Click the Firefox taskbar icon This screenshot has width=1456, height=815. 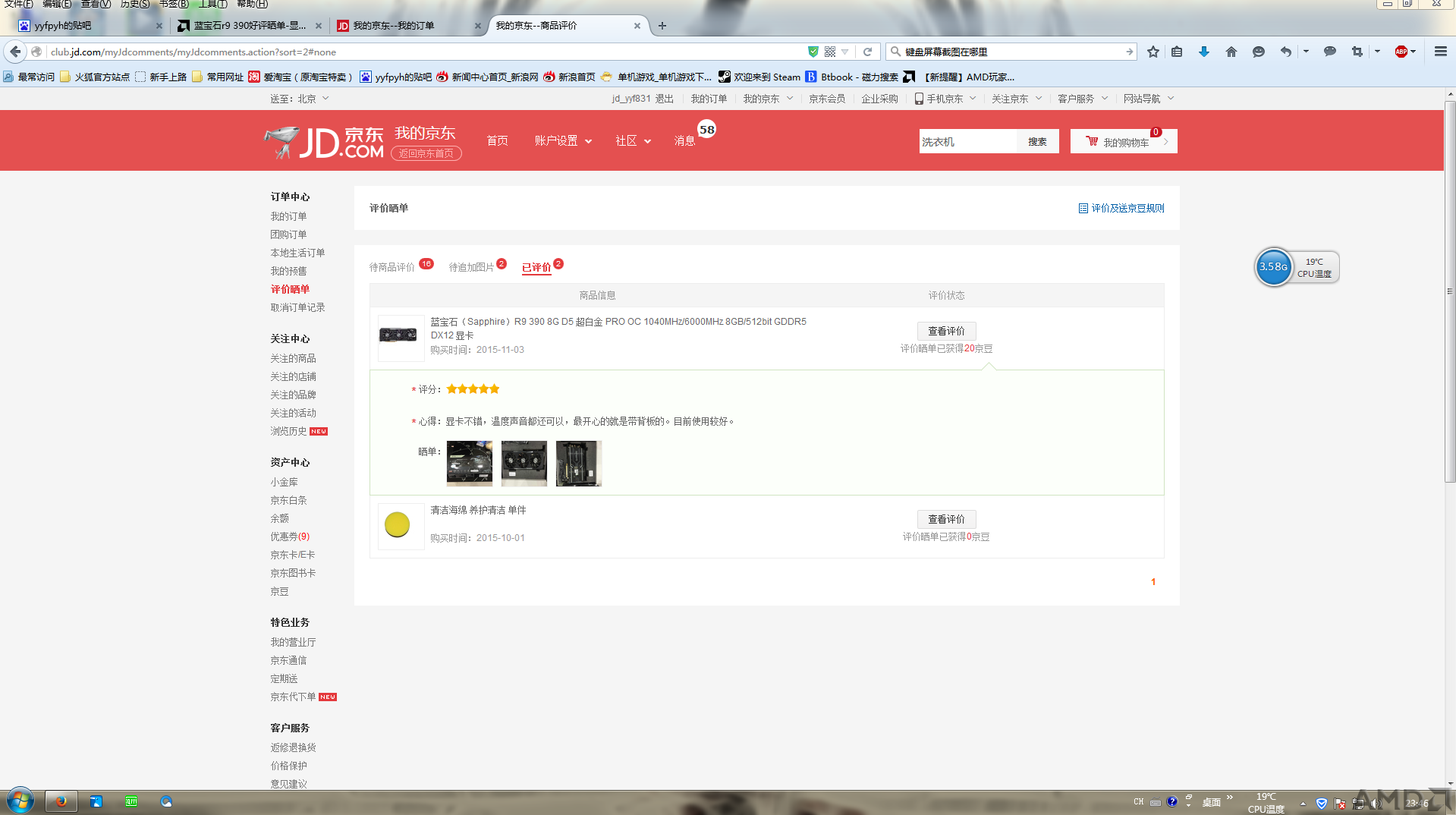click(x=61, y=801)
